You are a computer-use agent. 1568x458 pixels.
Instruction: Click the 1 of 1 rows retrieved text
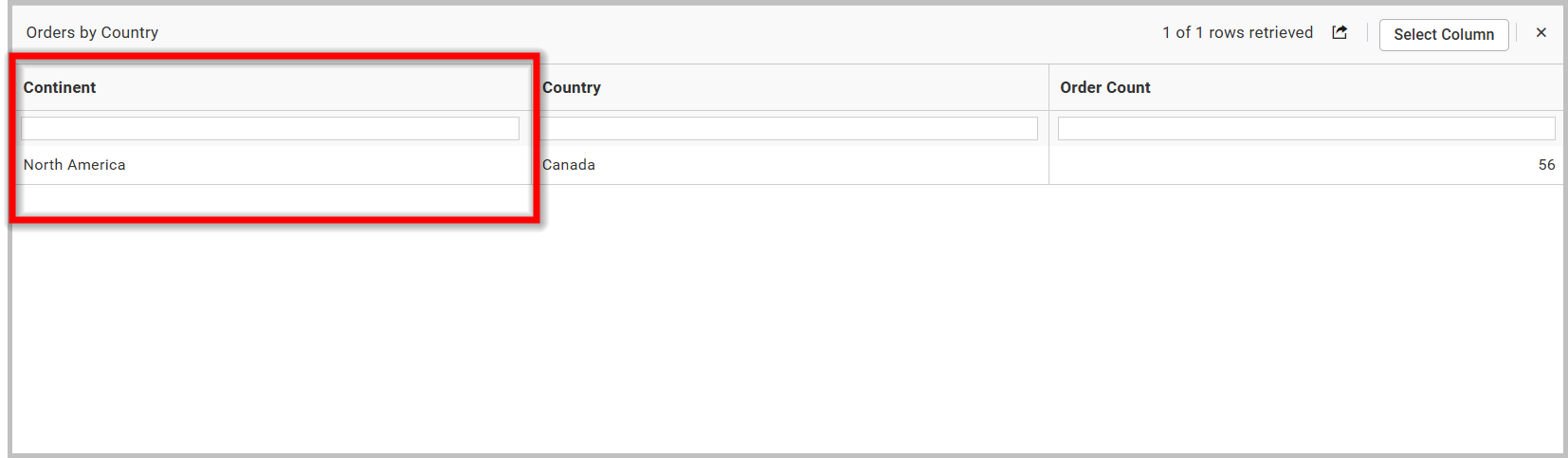[1237, 32]
